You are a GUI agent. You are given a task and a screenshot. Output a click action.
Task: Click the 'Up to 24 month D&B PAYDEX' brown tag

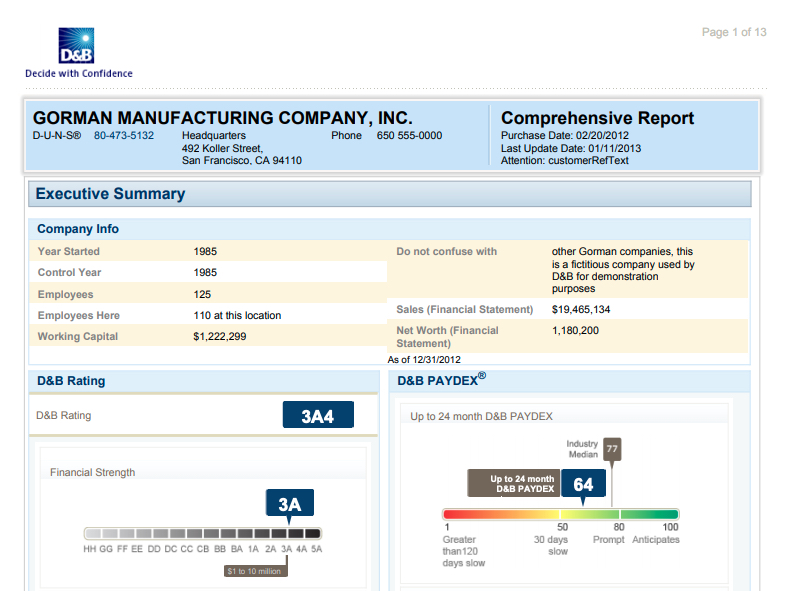click(x=514, y=483)
